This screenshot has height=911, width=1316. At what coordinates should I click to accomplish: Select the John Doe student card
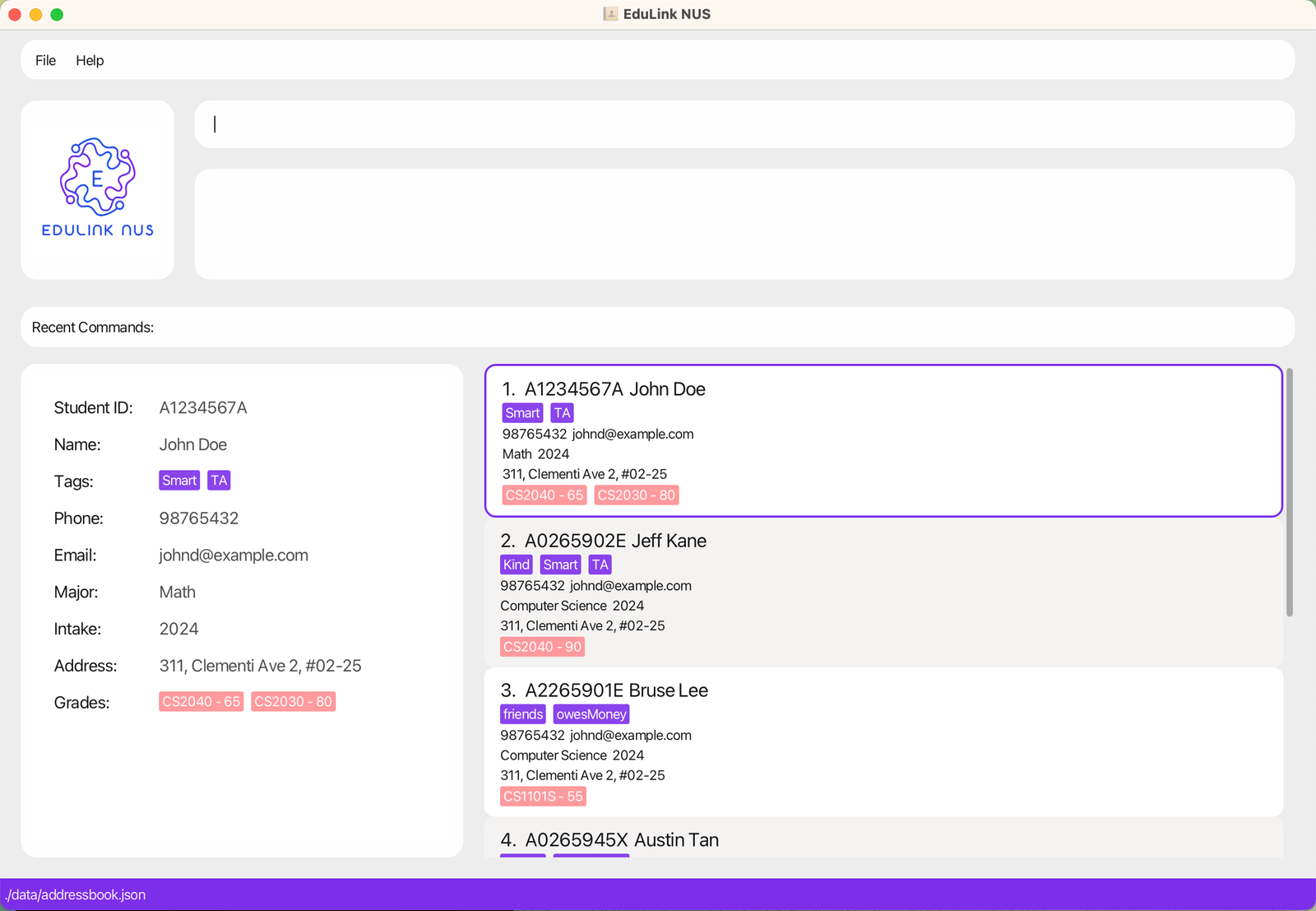883,440
